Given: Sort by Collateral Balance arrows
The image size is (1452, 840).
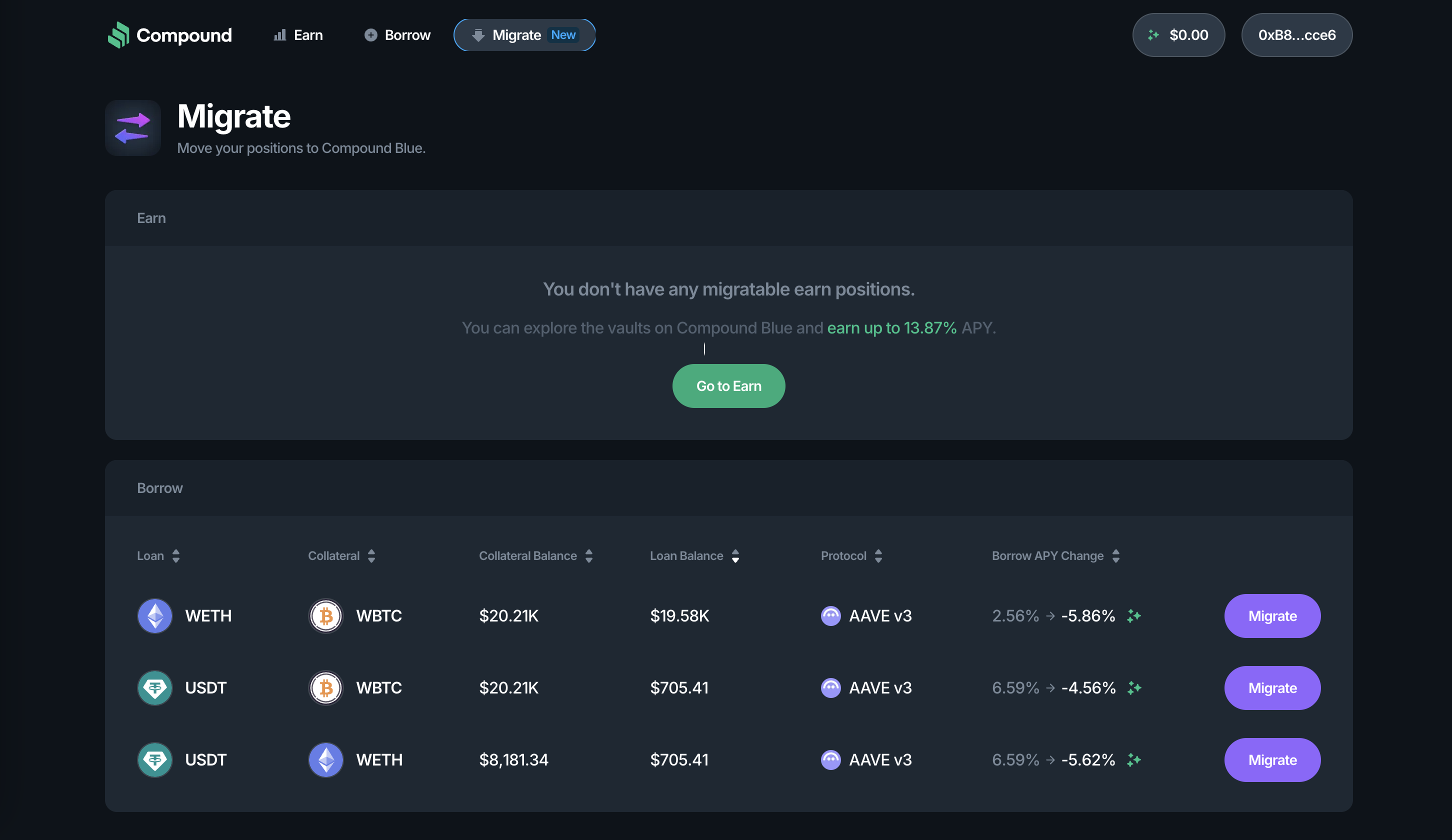Looking at the screenshot, I should (589, 556).
